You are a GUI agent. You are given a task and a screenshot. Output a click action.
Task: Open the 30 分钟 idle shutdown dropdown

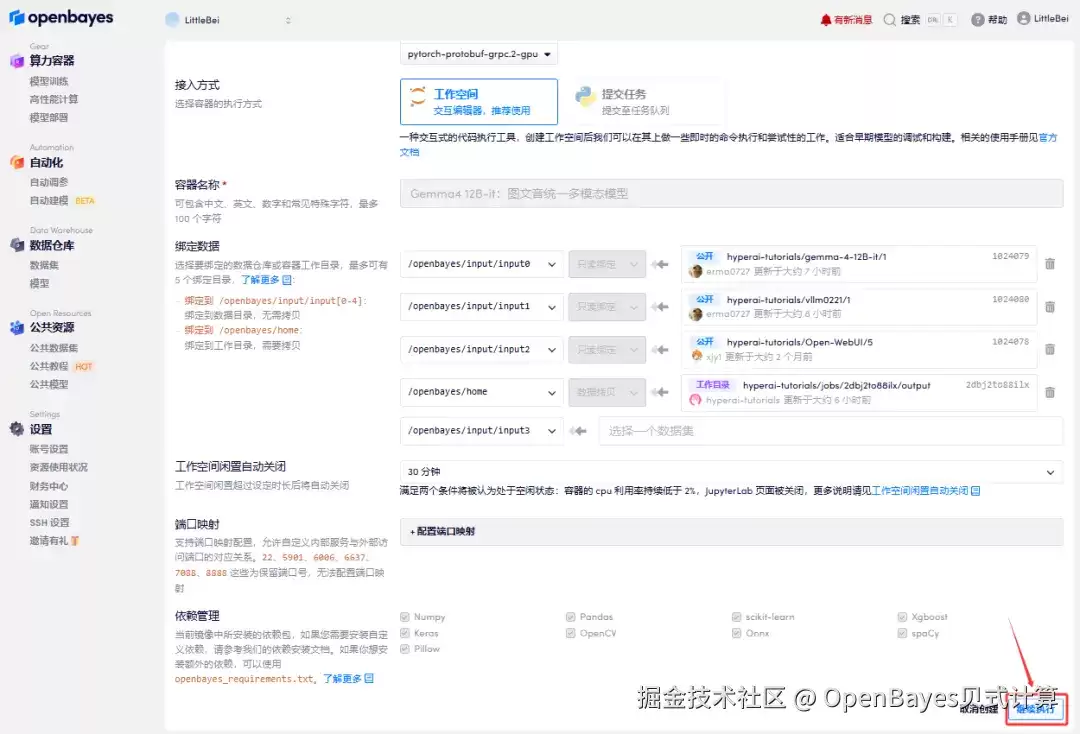point(731,472)
